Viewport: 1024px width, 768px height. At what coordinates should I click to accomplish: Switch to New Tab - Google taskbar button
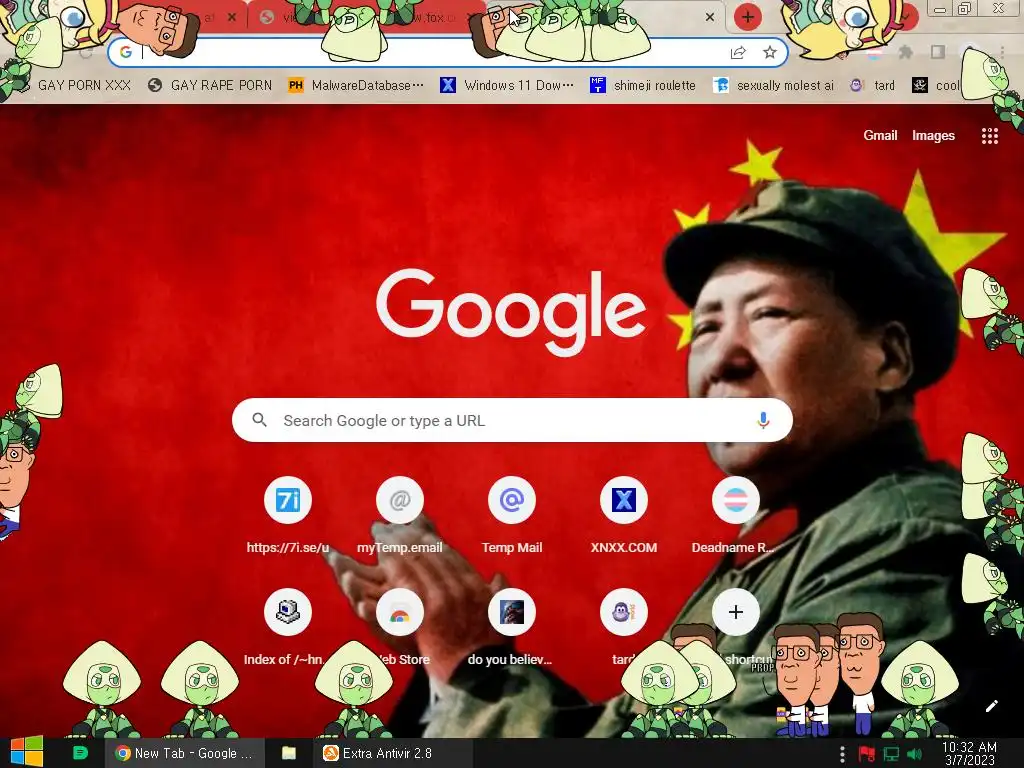click(184, 753)
